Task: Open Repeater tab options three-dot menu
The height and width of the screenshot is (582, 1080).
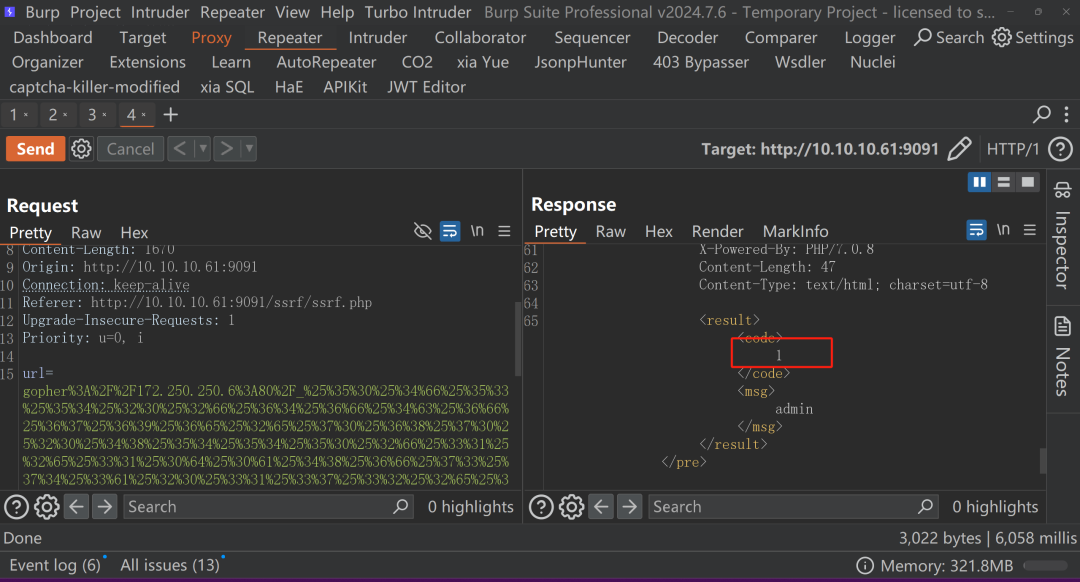Action: 1066,114
